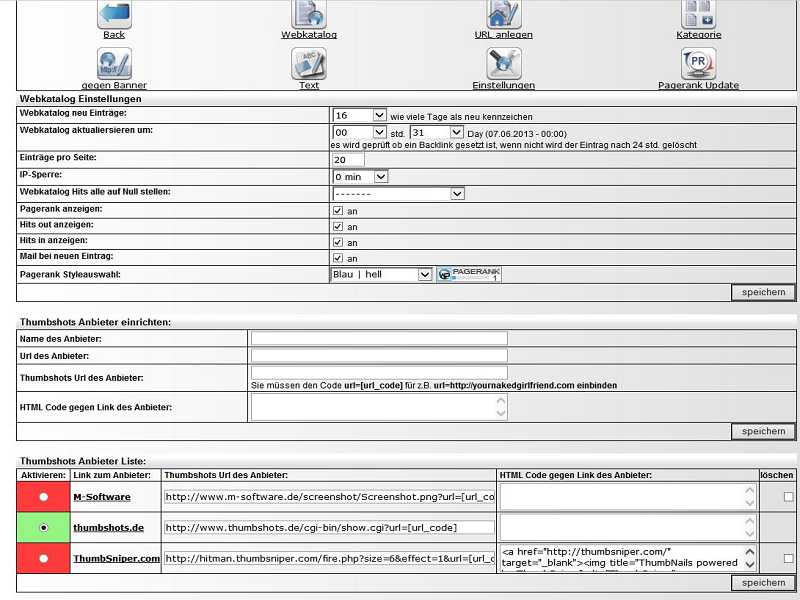Open the Text icon
The image size is (800, 600).
pyautogui.click(x=308, y=64)
